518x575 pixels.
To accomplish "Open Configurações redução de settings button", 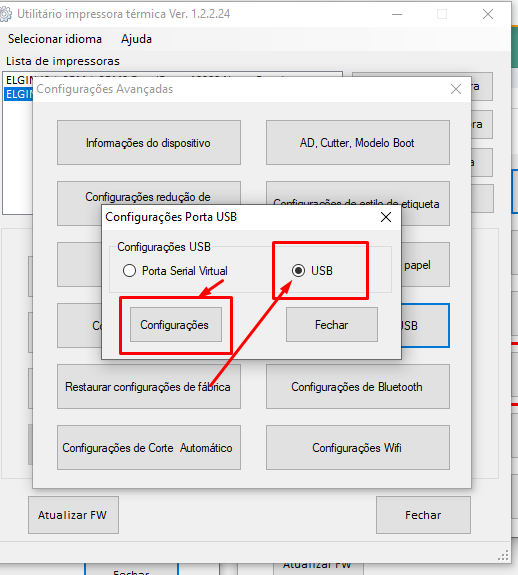I will 149,197.
